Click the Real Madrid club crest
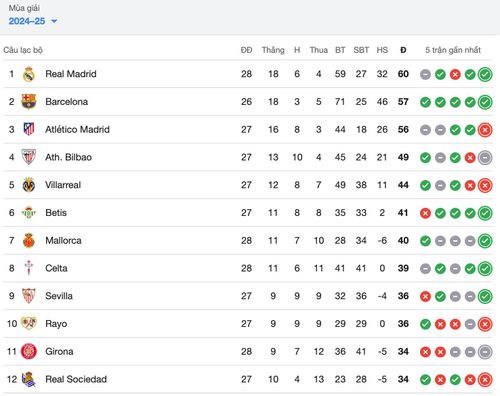 29,74
